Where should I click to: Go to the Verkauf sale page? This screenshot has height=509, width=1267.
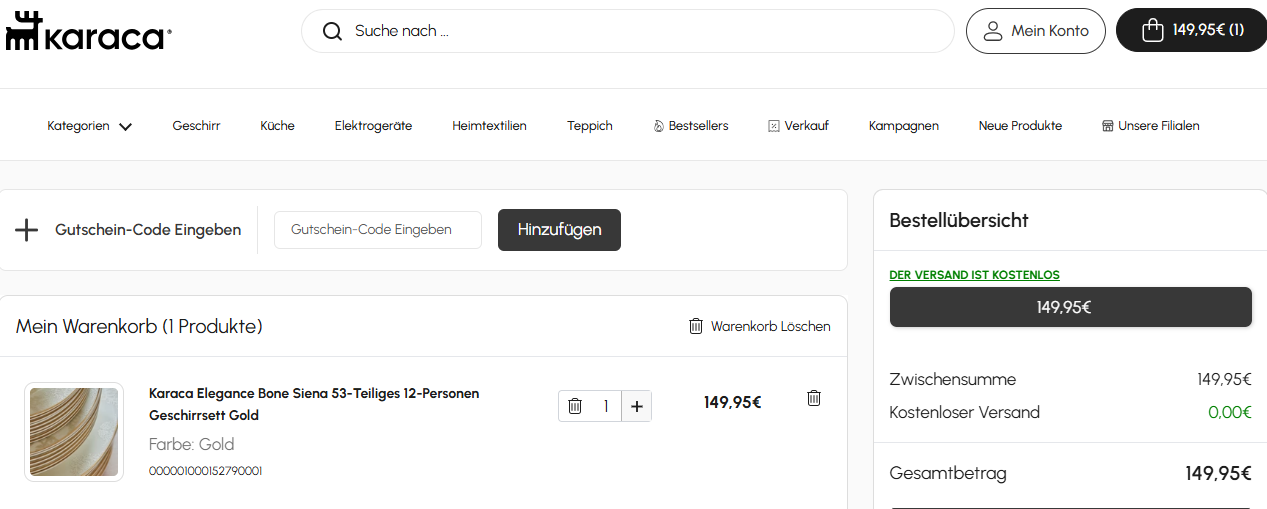click(798, 126)
